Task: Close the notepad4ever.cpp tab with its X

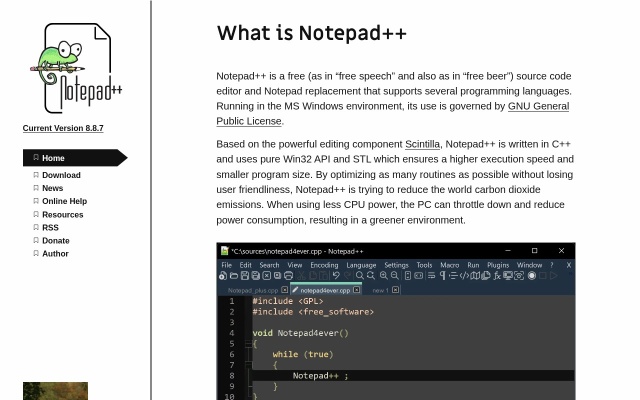Action: pyautogui.click(x=357, y=290)
